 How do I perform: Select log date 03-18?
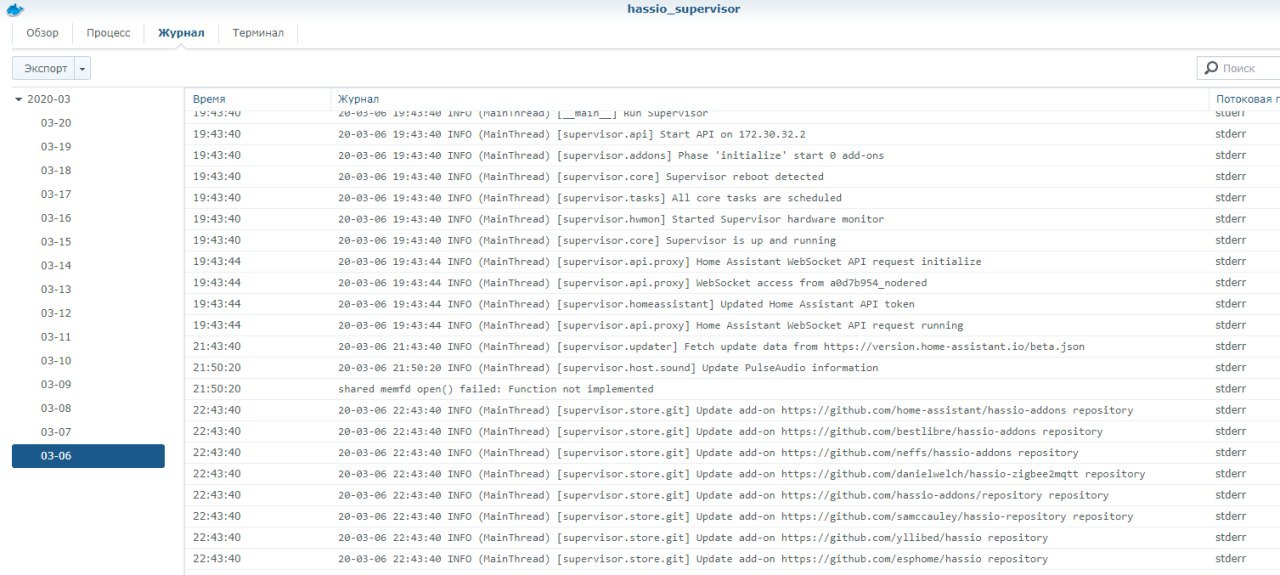tap(56, 171)
